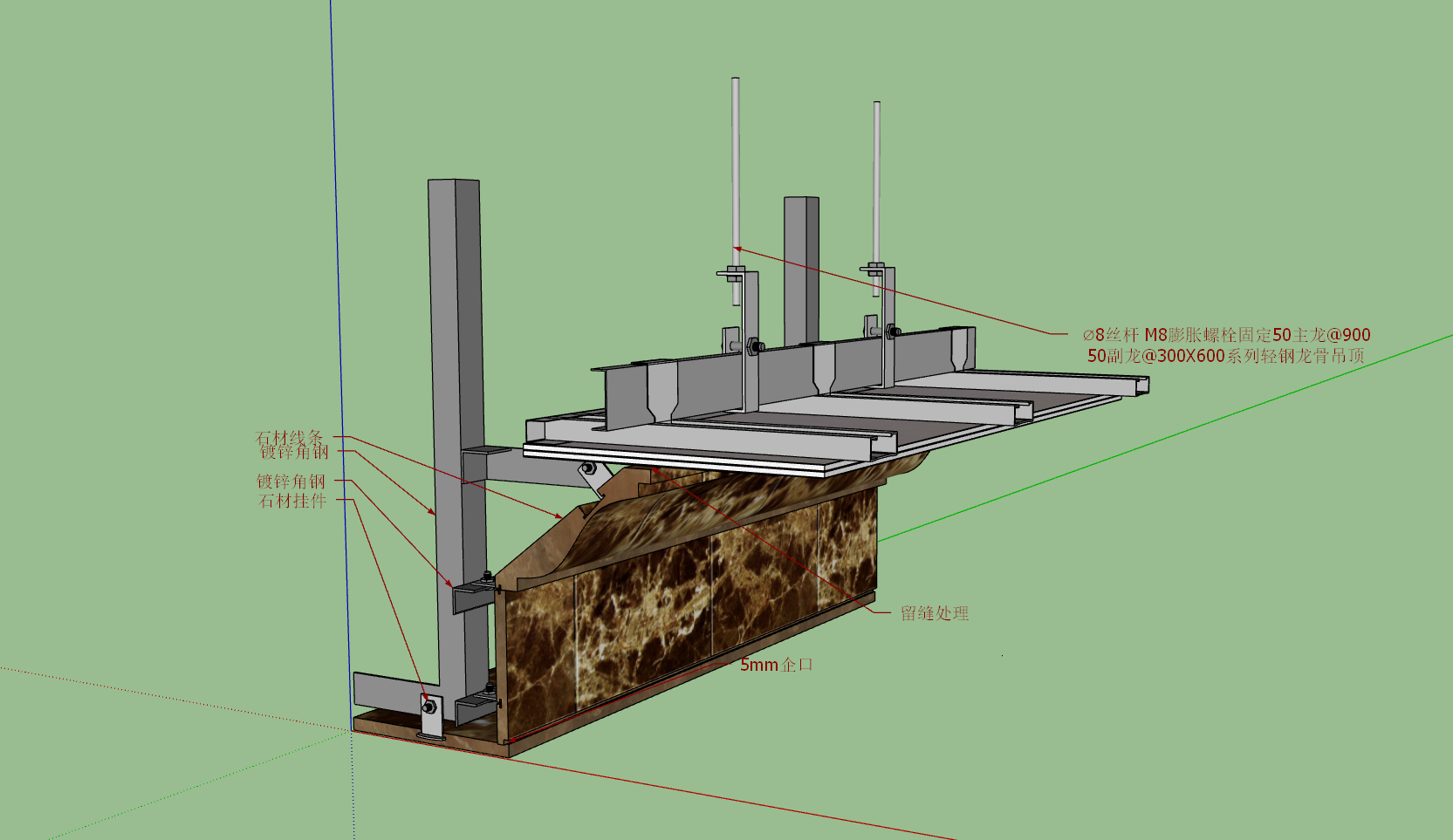Click the 石材挂件 annotation label

point(292,501)
